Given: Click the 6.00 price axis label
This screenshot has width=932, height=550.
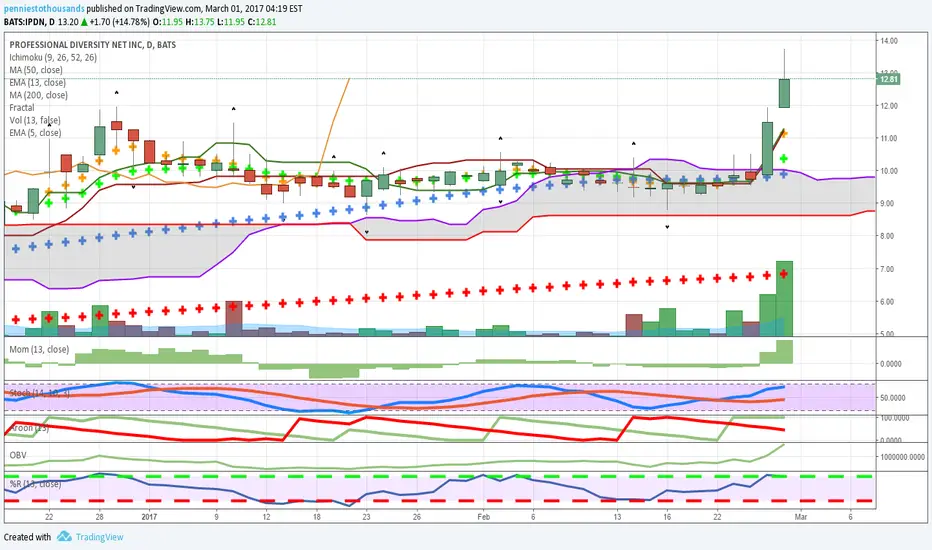Looking at the screenshot, I should click(x=889, y=301).
